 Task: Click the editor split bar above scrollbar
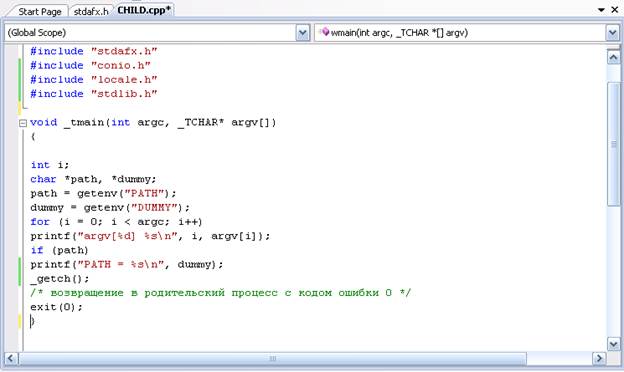(x=613, y=47)
